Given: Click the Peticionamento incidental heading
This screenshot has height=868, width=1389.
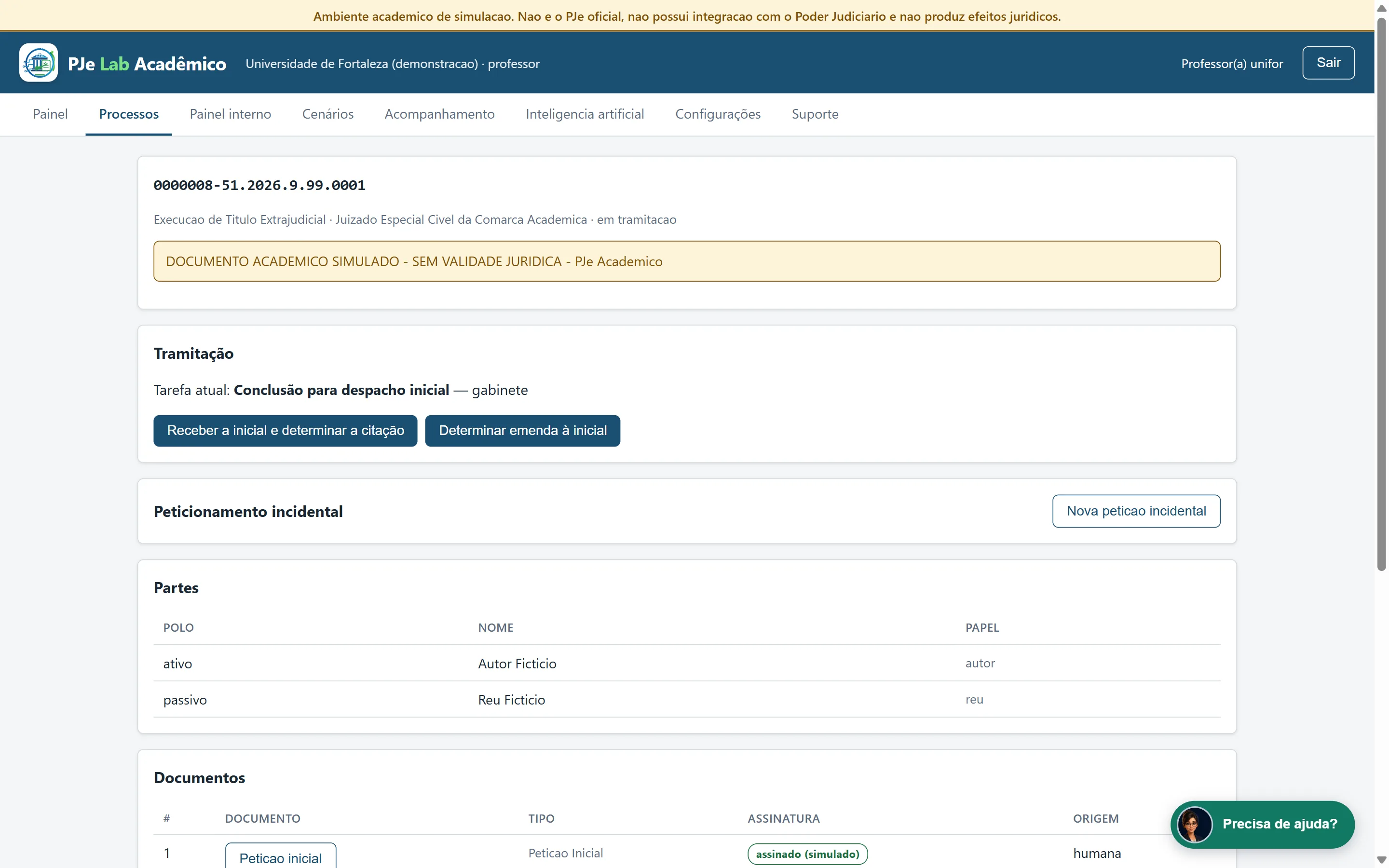Looking at the screenshot, I should (248, 512).
